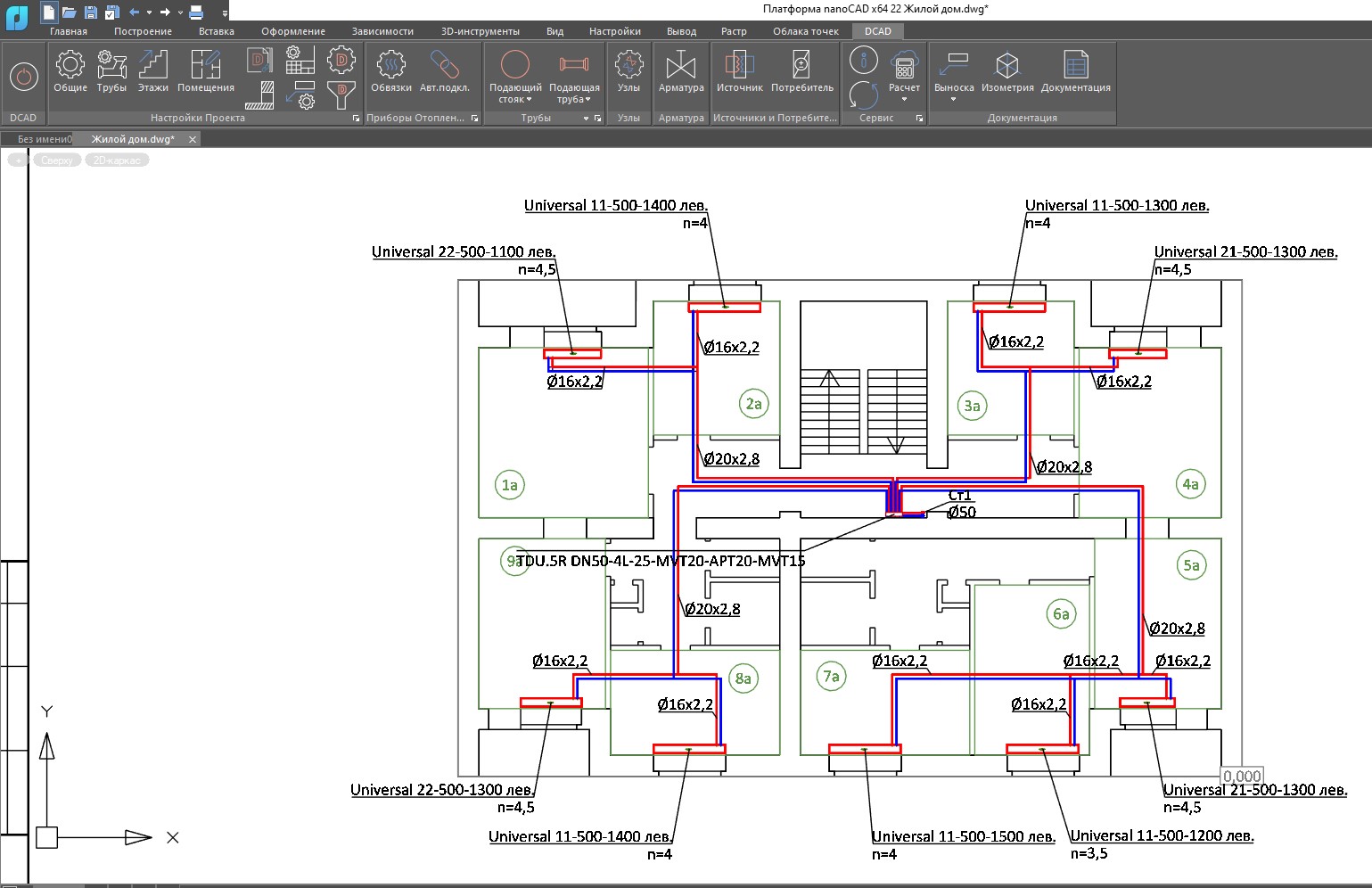
Task: Open file via folder icon
Action: pyautogui.click(x=69, y=12)
